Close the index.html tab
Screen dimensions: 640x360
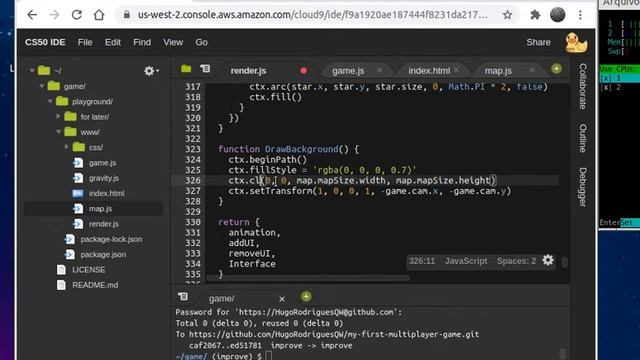(457, 70)
